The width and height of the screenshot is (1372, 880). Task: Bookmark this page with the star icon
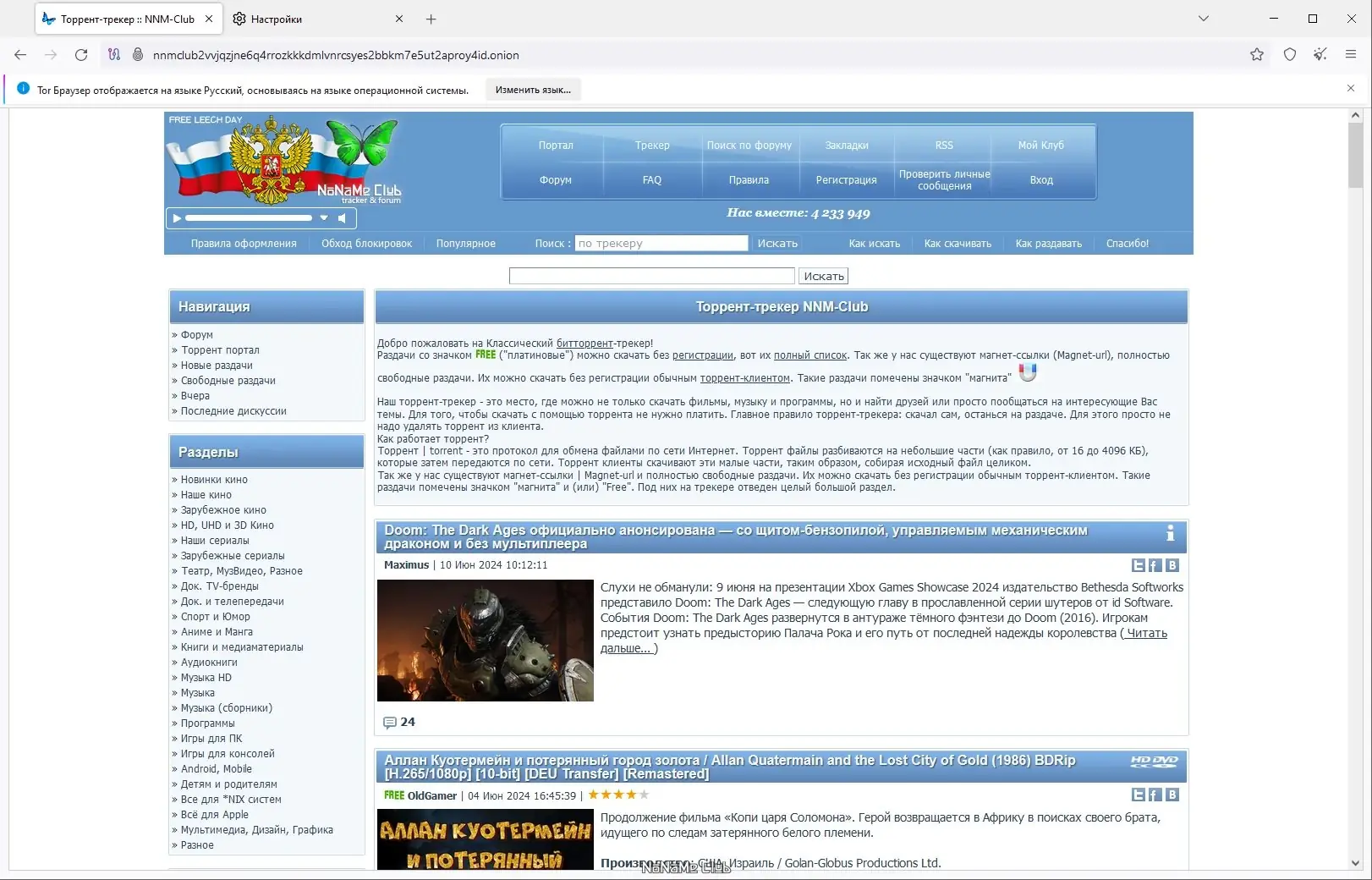click(x=1257, y=55)
